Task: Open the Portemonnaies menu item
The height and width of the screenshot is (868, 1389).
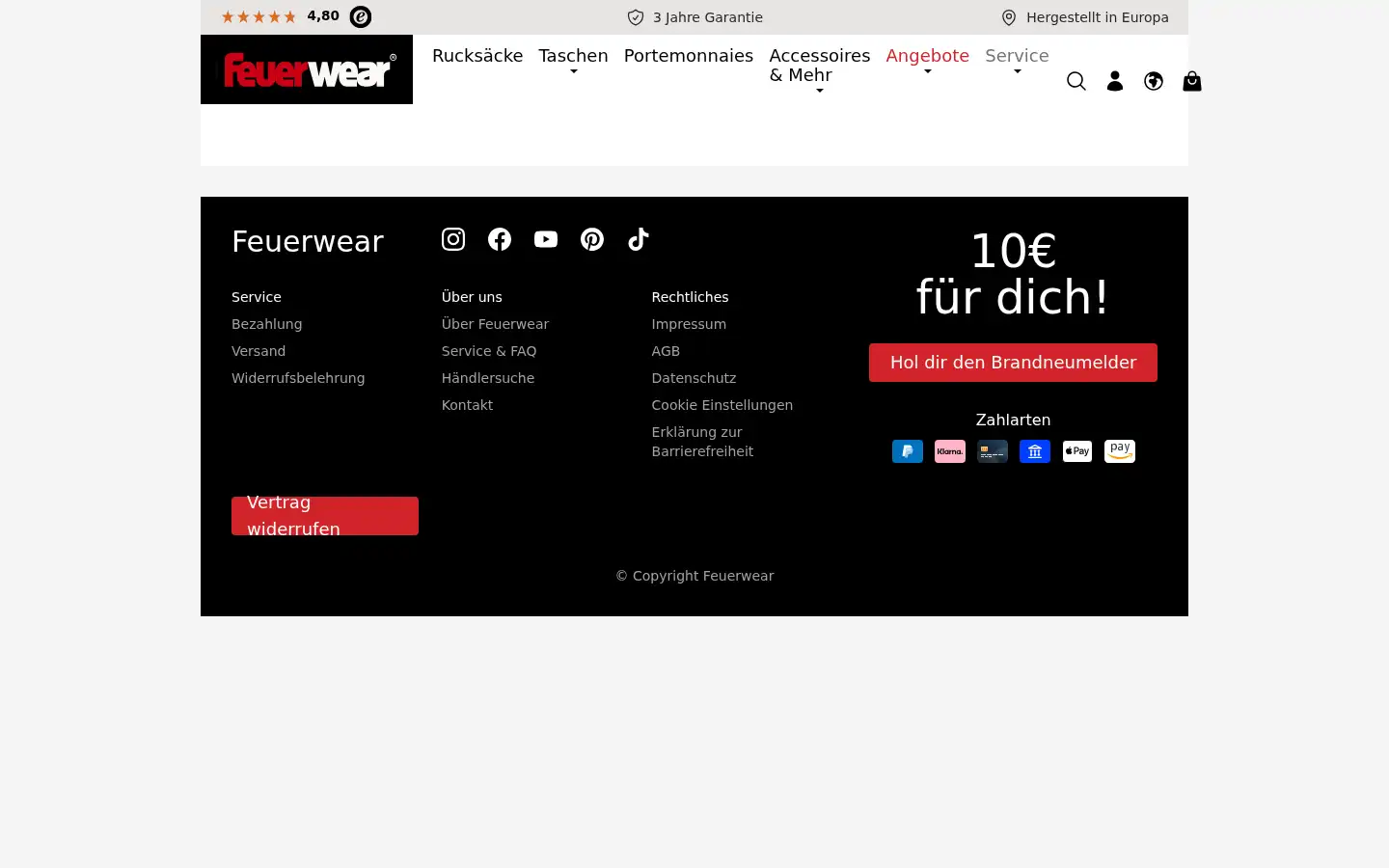Action: tap(689, 56)
